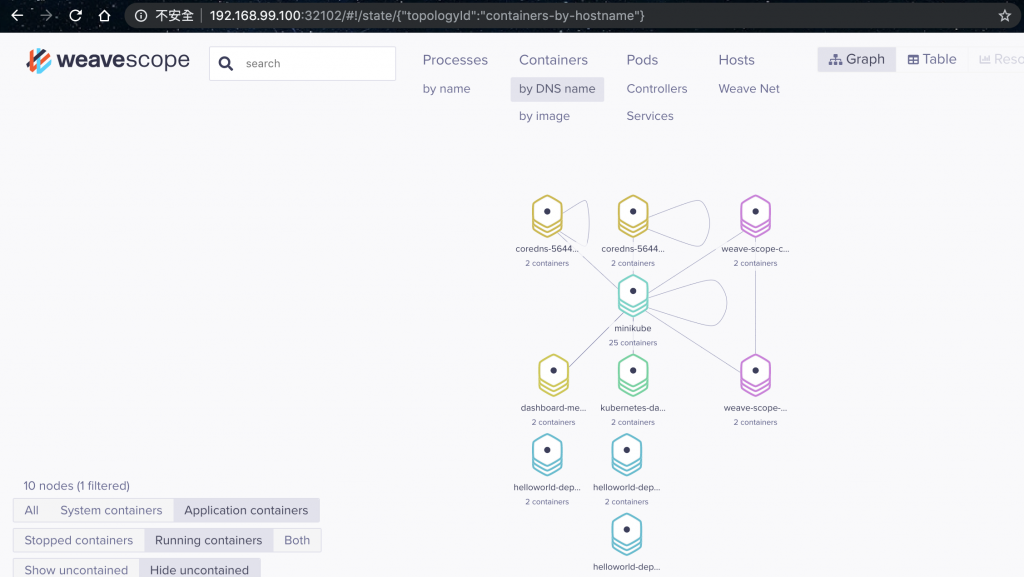Click '2 containers' under dashboard-me...
Screen dimensions: 1024x577
pos(553,422)
